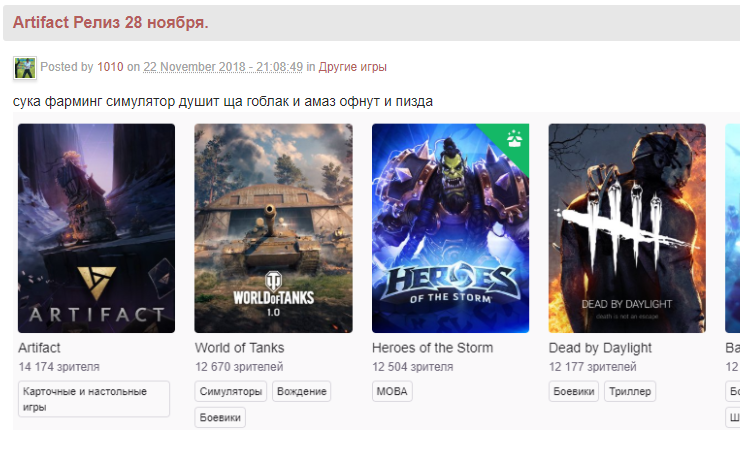The width and height of the screenshot is (740, 450).
Task: Select the 'Карточные и настольные игры' tag
Action: pyautogui.click(x=94, y=399)
